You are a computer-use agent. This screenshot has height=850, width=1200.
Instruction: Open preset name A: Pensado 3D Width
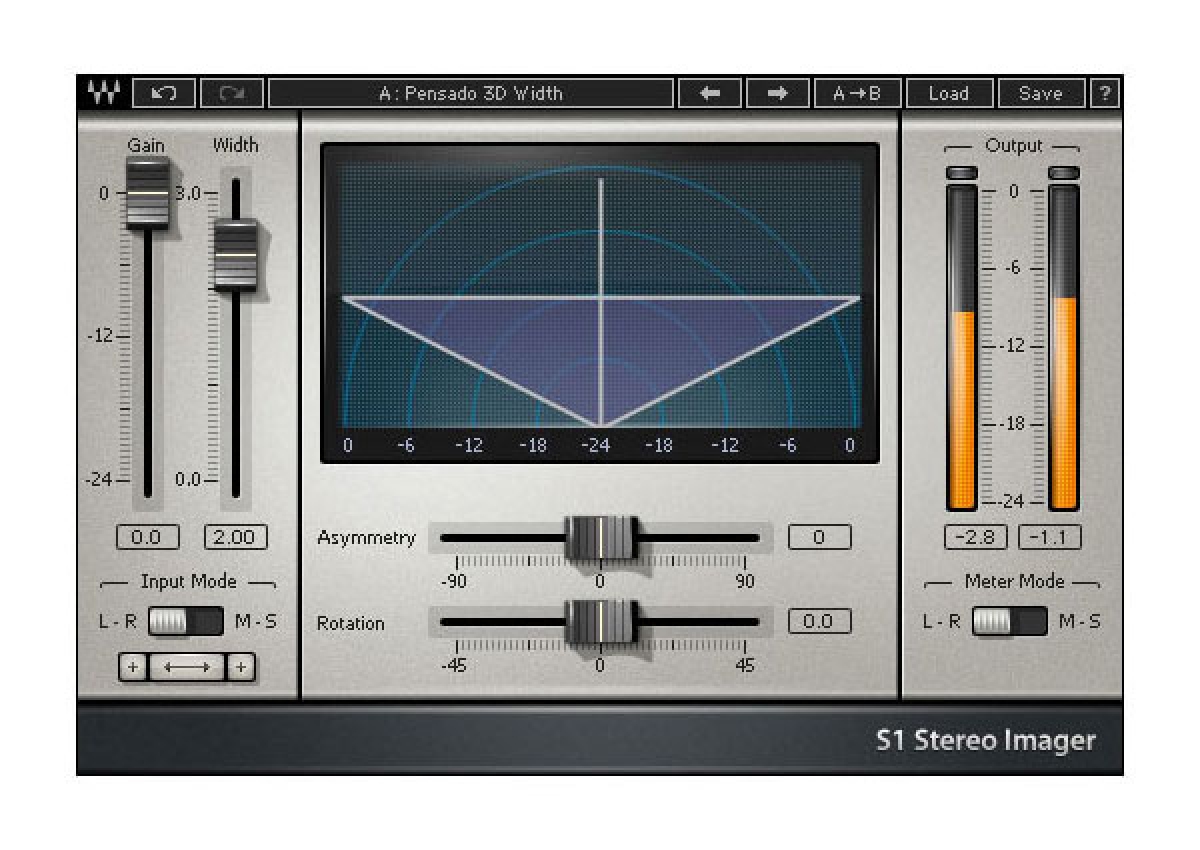coord(471,93)
